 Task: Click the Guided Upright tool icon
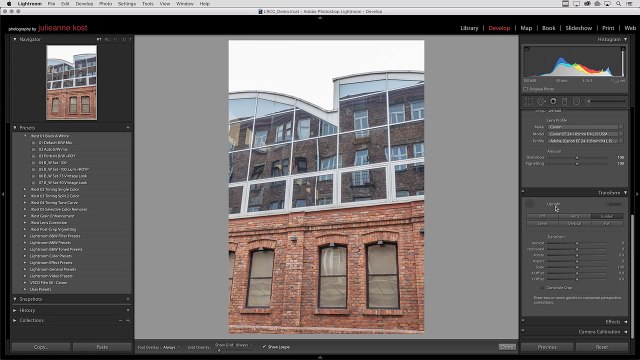coord(530,204)
